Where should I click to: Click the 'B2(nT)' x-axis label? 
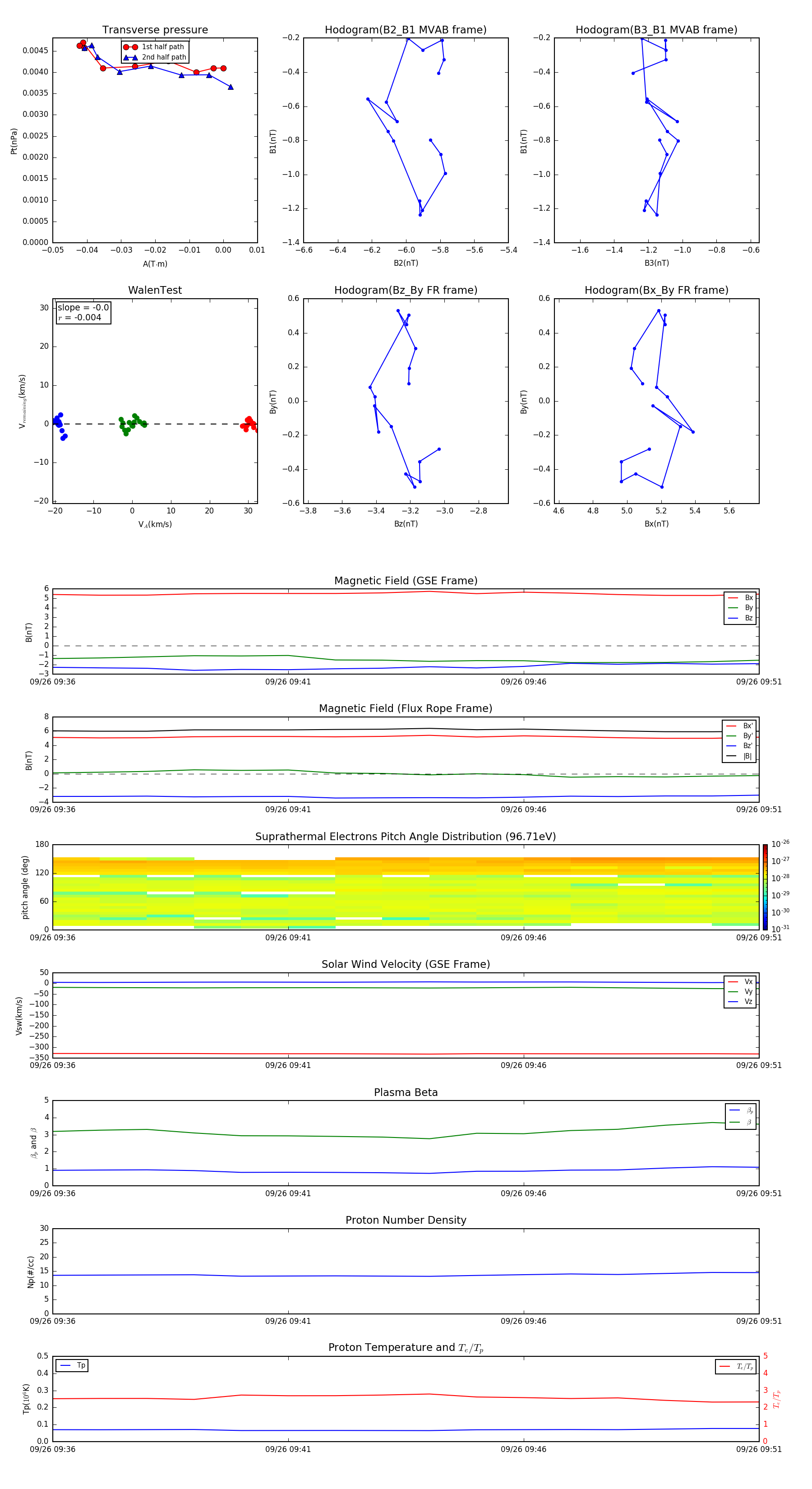[x=406, y=263]
